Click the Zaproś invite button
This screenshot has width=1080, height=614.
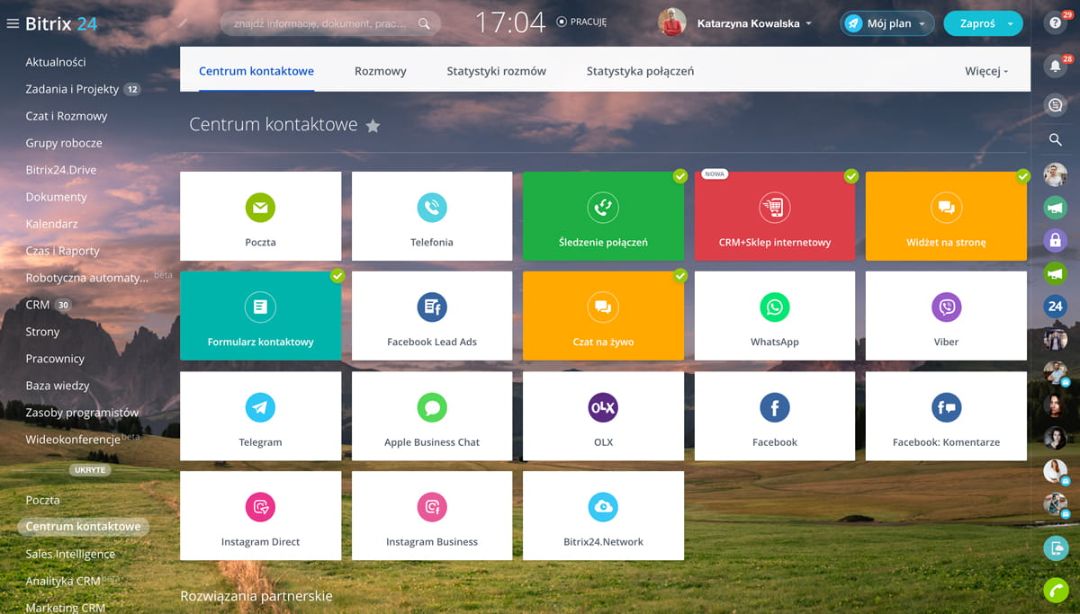point(977,23)
